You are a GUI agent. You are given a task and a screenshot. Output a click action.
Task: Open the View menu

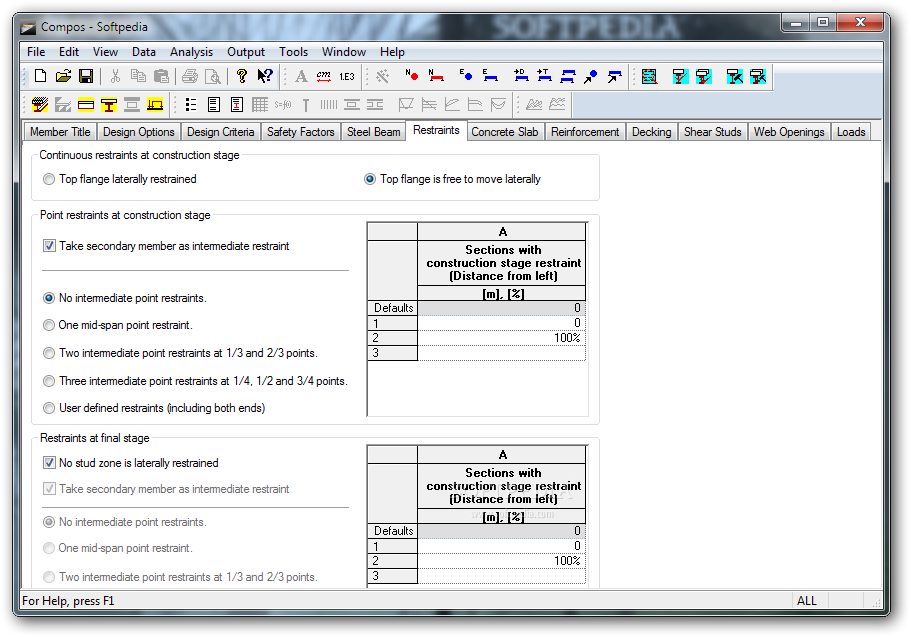[105, 52]
